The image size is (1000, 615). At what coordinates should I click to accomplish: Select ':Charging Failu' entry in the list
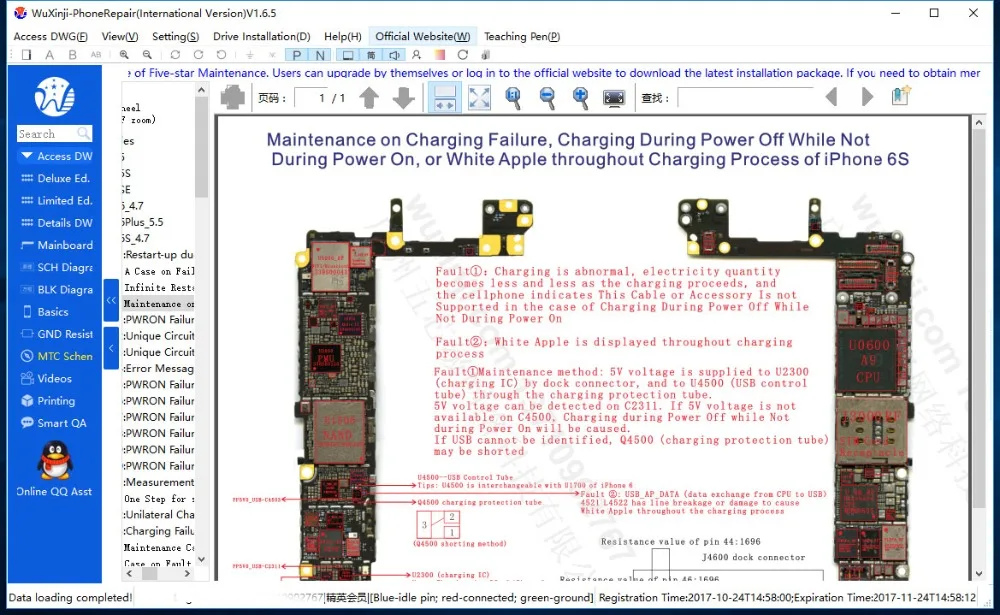pyautogui.click(x=158, y=531)
